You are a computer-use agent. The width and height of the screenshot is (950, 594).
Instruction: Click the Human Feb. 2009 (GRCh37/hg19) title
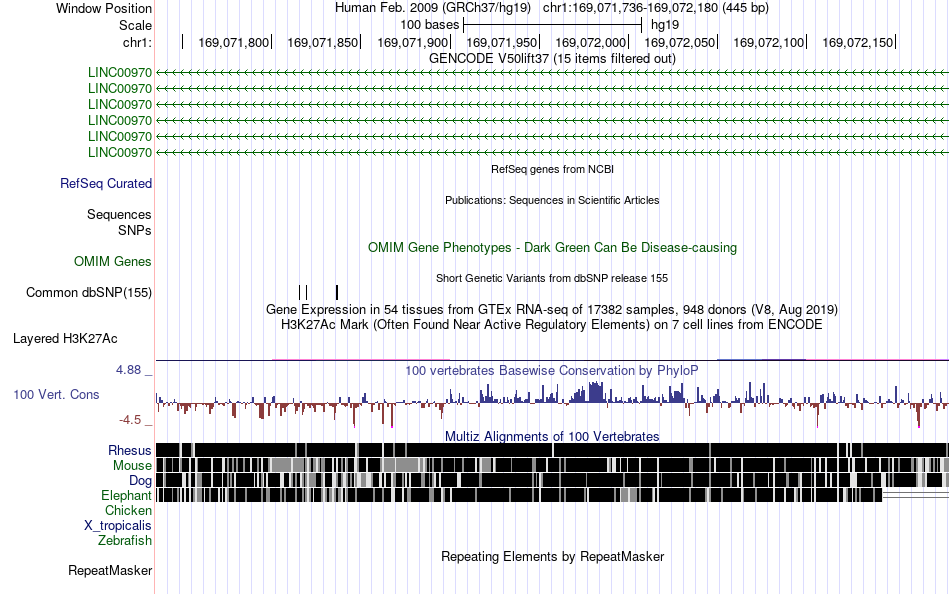pyautogui.click(x=433, y=8)
